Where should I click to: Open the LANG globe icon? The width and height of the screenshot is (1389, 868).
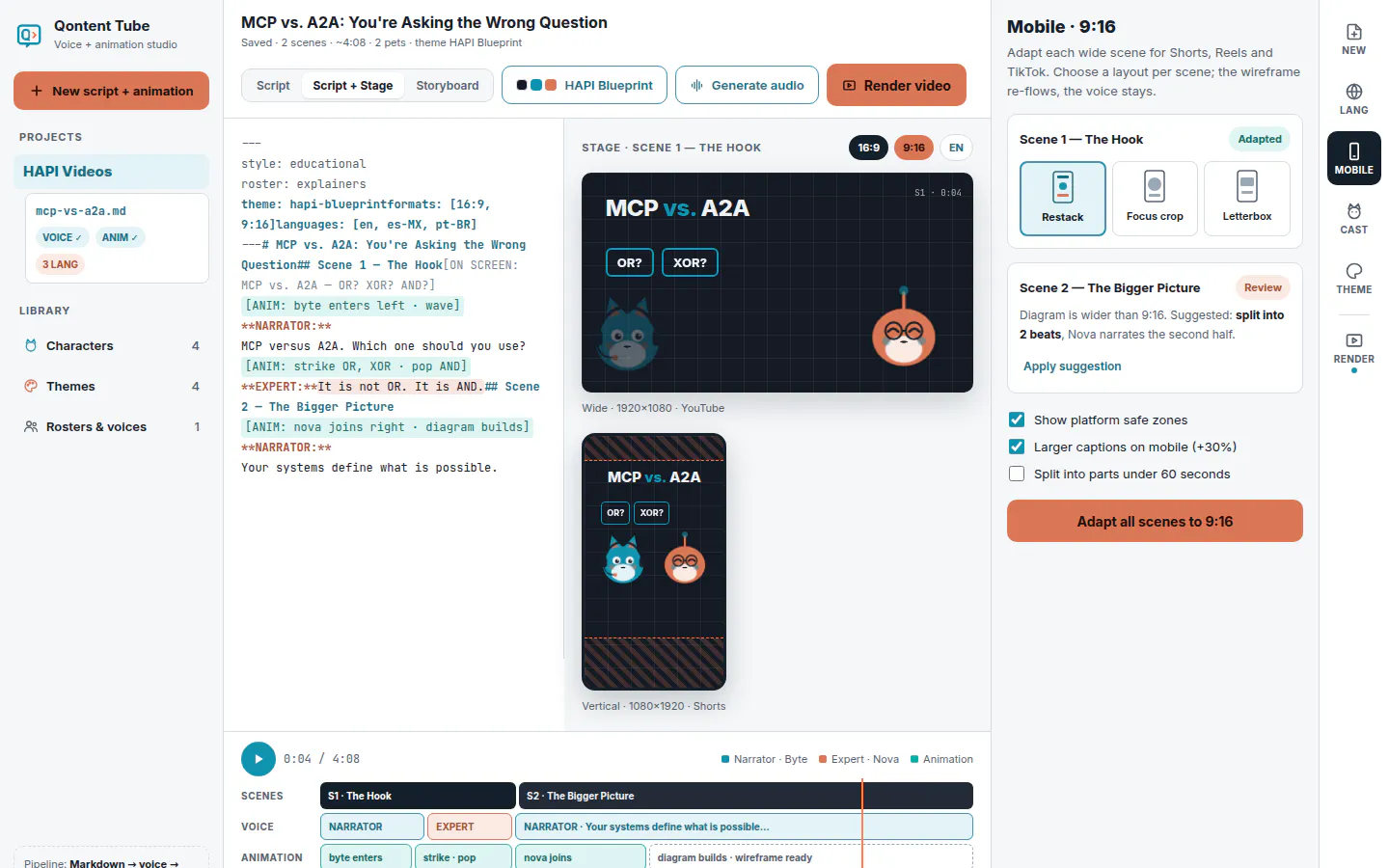coord(1353,99)
